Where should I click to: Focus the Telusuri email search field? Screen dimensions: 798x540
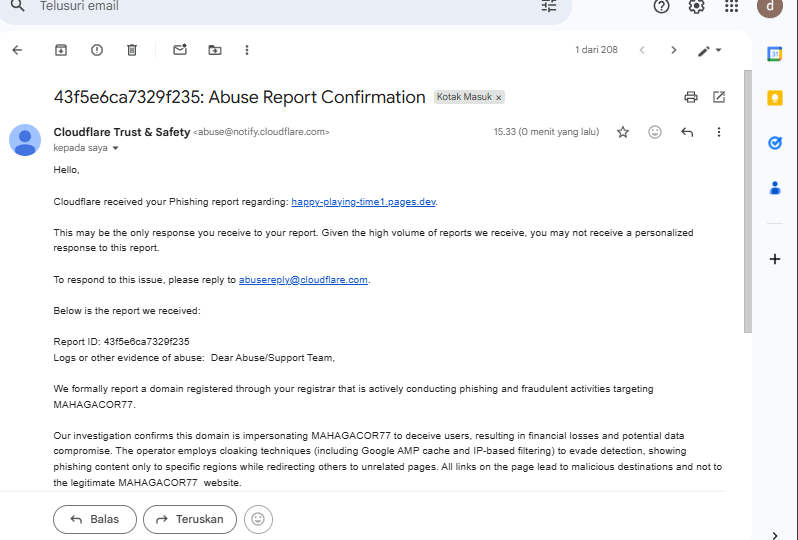(285, 6)
